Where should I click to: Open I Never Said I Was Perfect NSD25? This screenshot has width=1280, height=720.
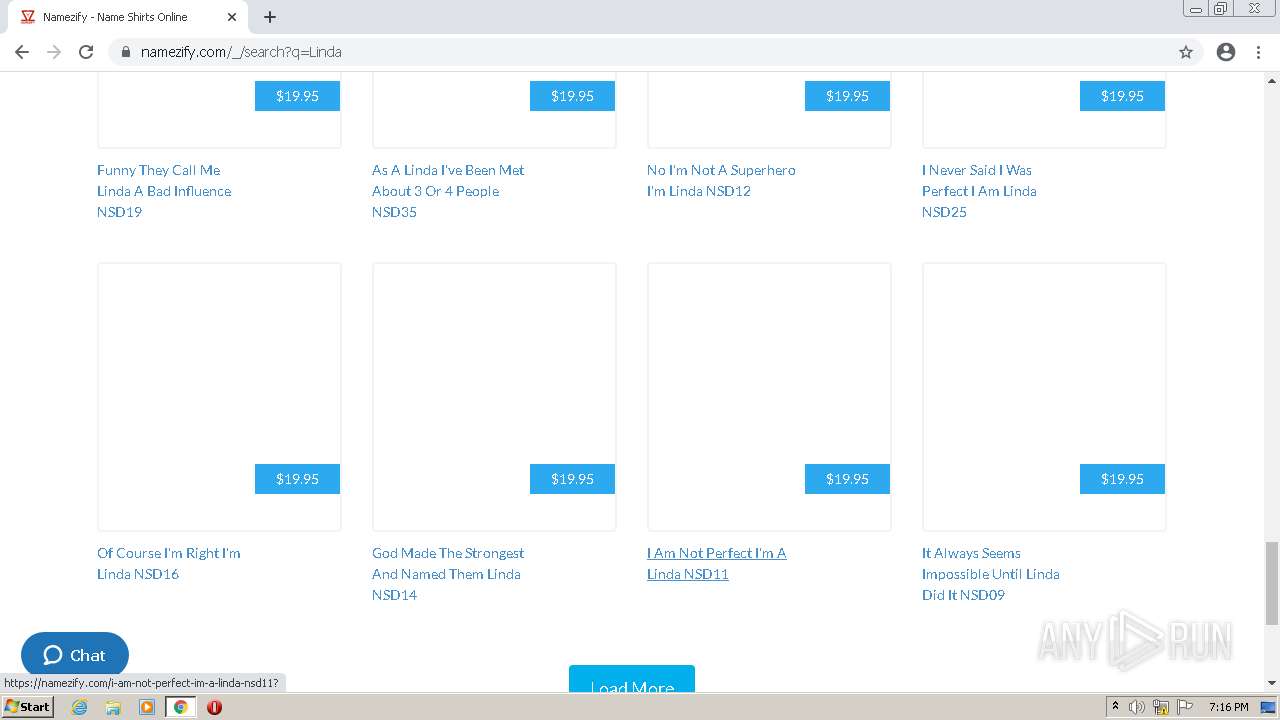[979, 191]
